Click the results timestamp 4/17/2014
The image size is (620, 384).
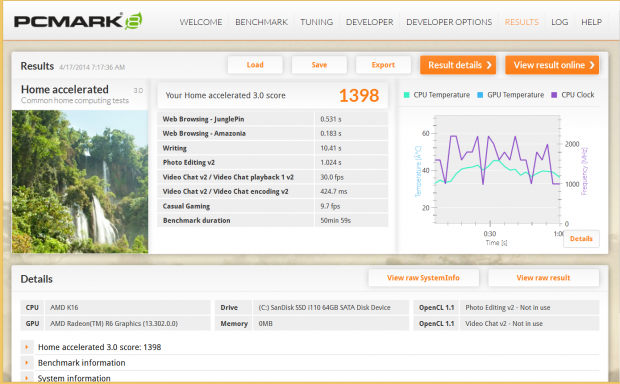tap(92, 67)
